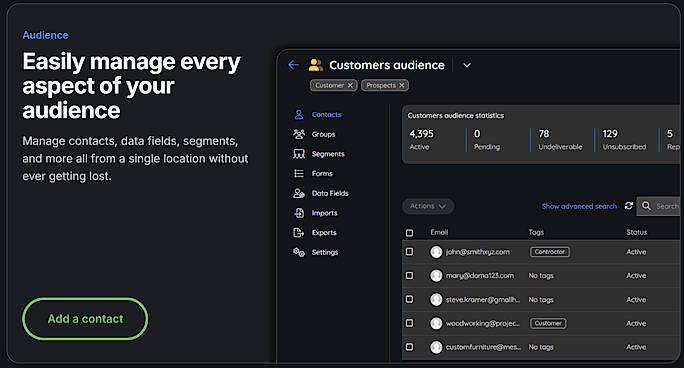Open the Settings menu item
The image size is (684, 368).
tap(325, 252)
